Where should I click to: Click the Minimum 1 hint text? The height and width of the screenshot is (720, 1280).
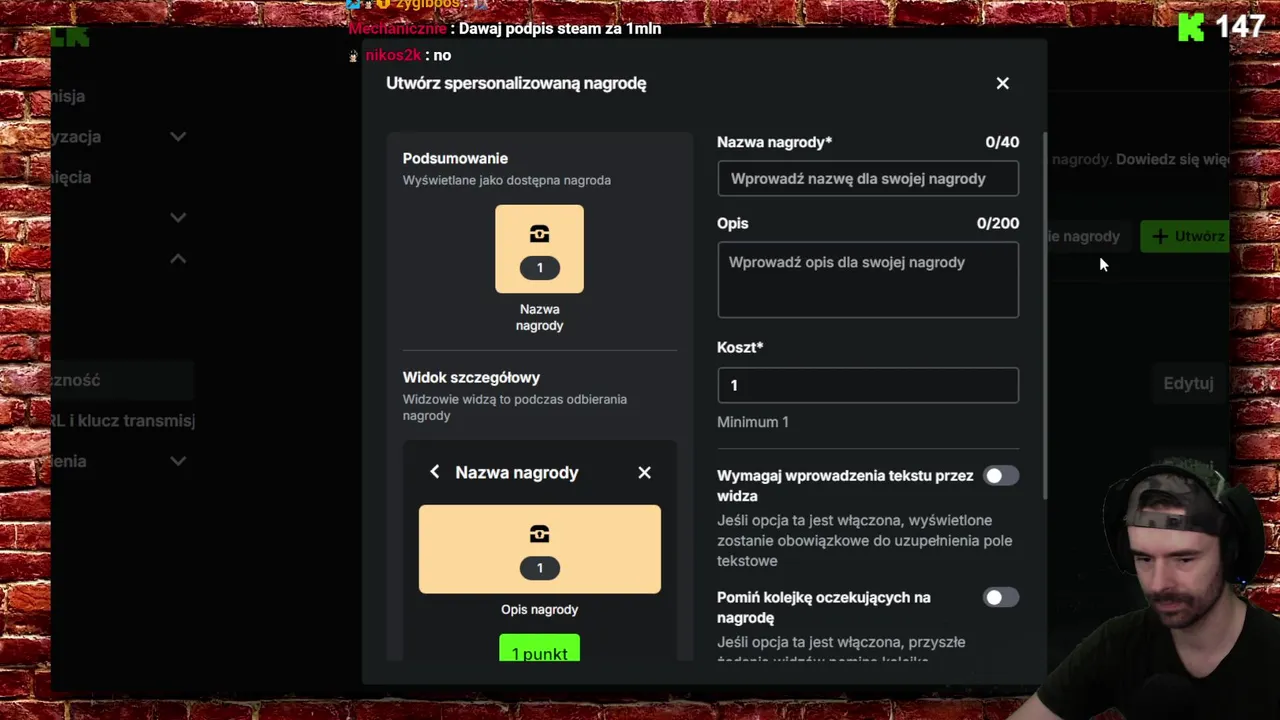click(x=753, y=422)
